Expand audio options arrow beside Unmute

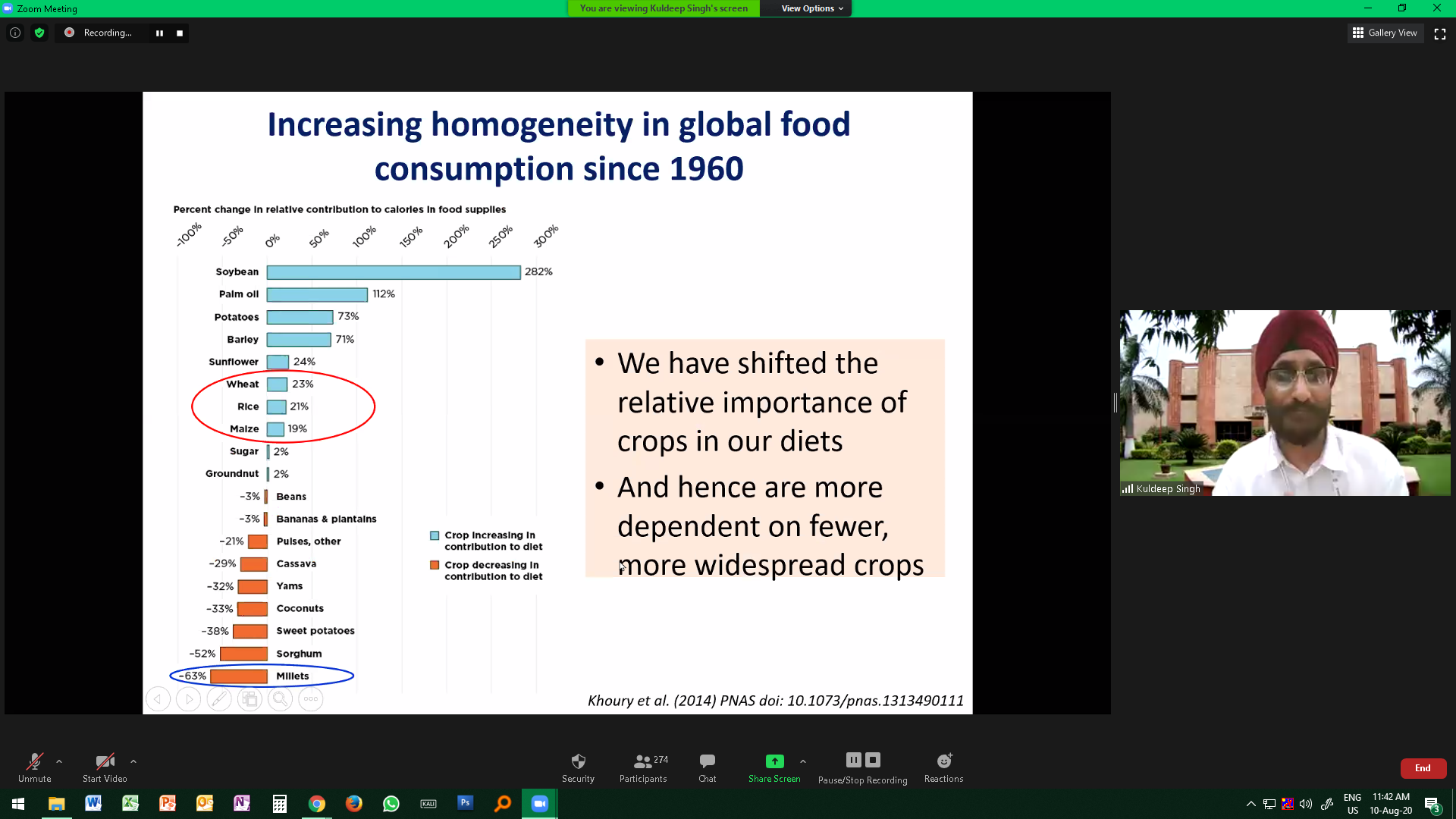59,761
